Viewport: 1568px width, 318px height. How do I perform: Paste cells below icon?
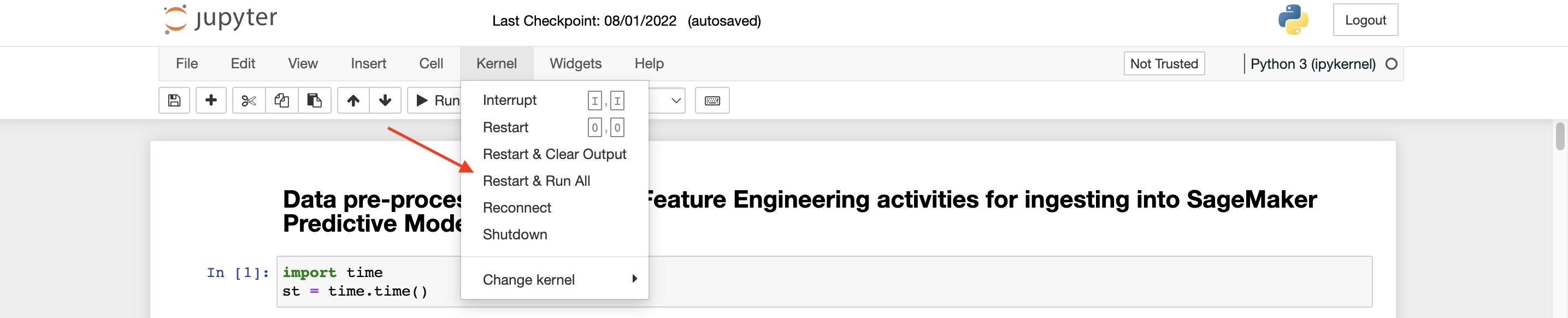pyautogui.click(x=315, y=101)
